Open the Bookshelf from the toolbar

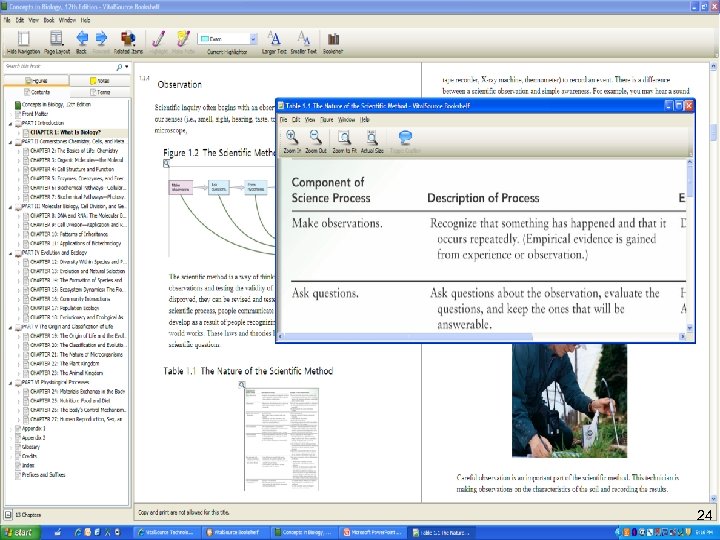coord(332,39)
